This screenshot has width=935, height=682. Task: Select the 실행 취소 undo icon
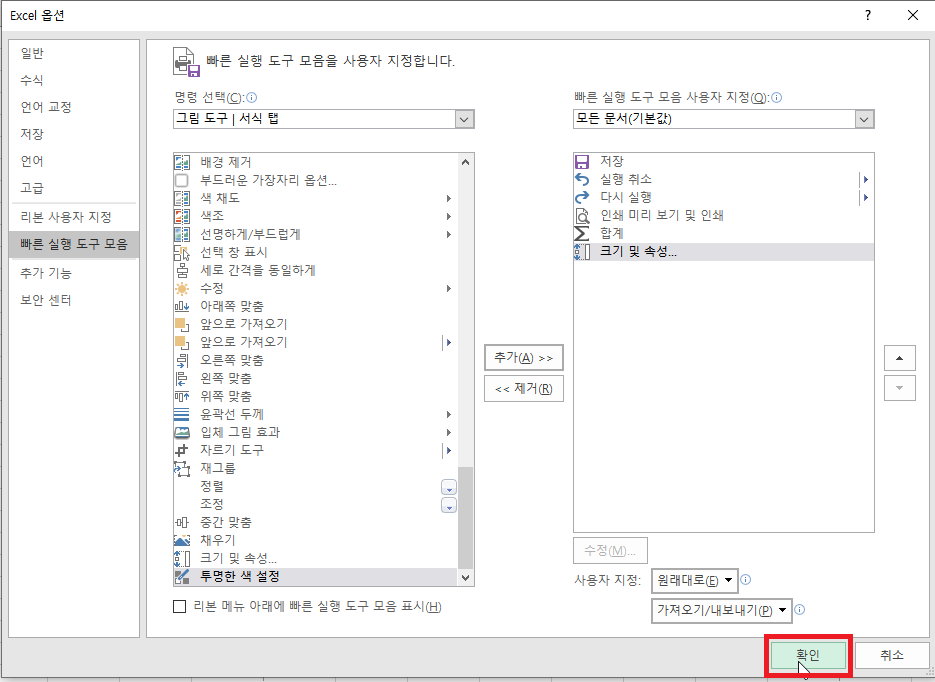[x=581, y=179]
